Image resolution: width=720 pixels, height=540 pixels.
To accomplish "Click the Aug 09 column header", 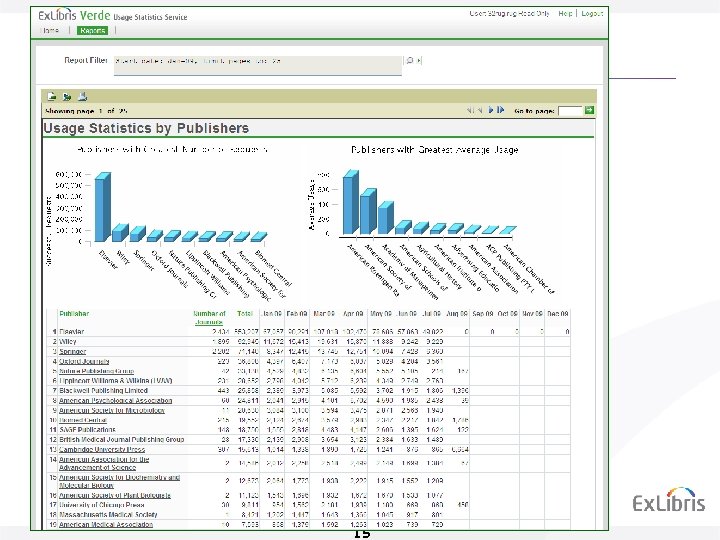I will point(457,314).
